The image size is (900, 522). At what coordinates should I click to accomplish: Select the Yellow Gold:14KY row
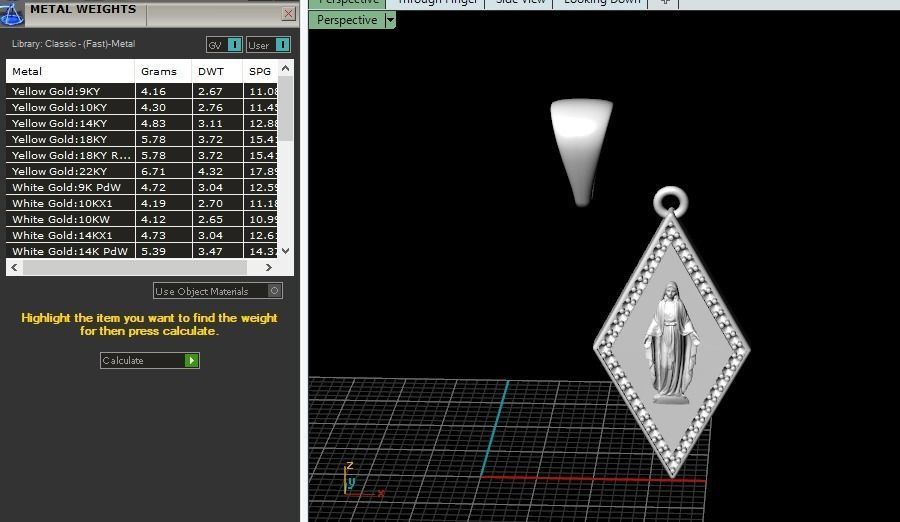tap(142, 123)
